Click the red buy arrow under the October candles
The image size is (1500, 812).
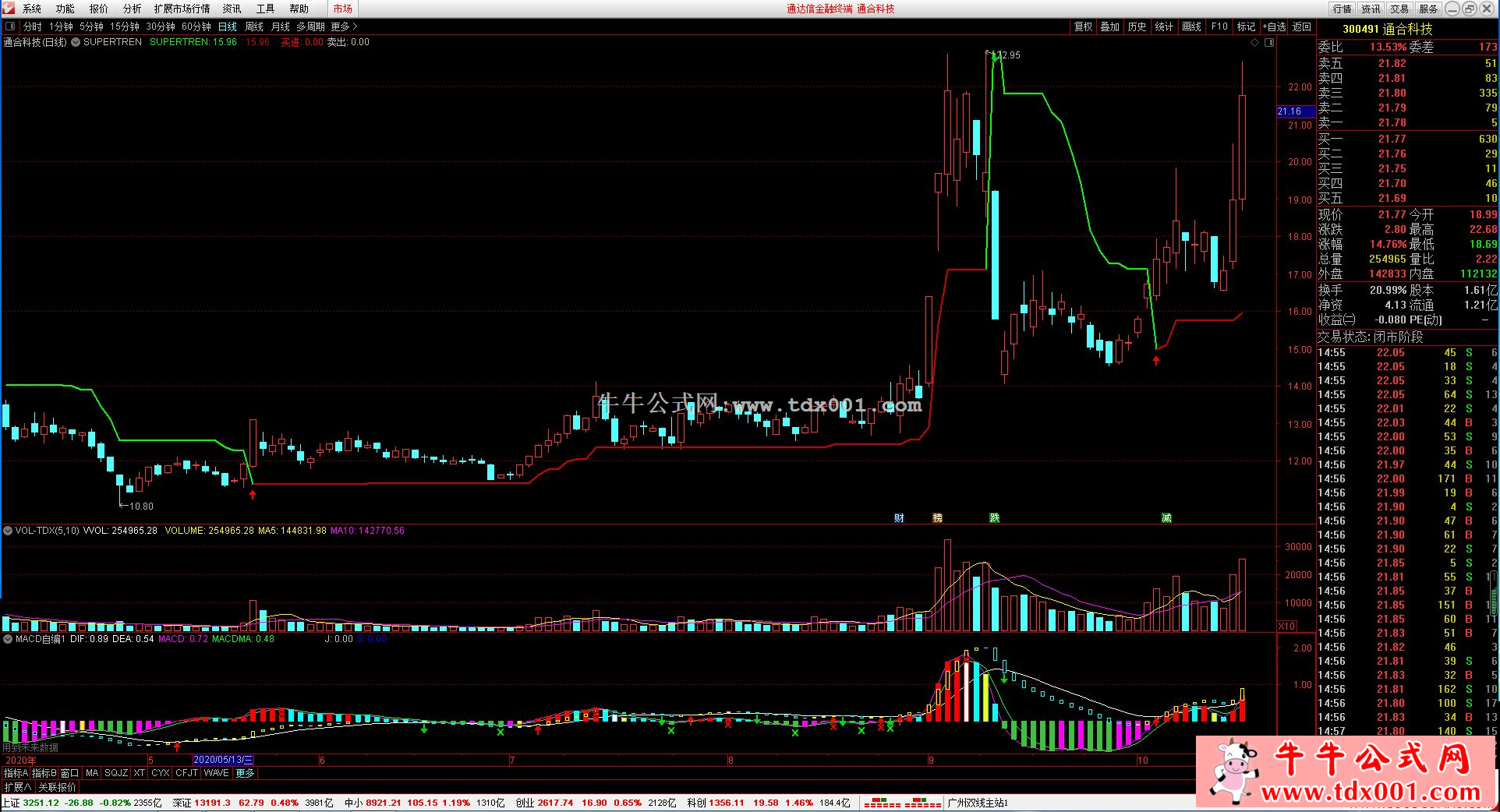[1156, 360]
